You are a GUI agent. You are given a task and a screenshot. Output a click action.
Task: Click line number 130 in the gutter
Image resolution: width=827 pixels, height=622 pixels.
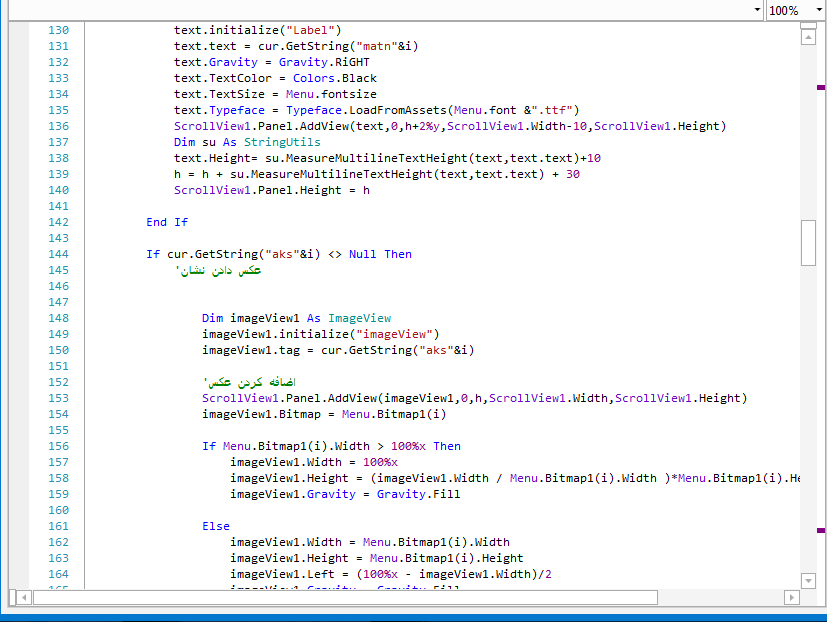[x=58, y=30]
